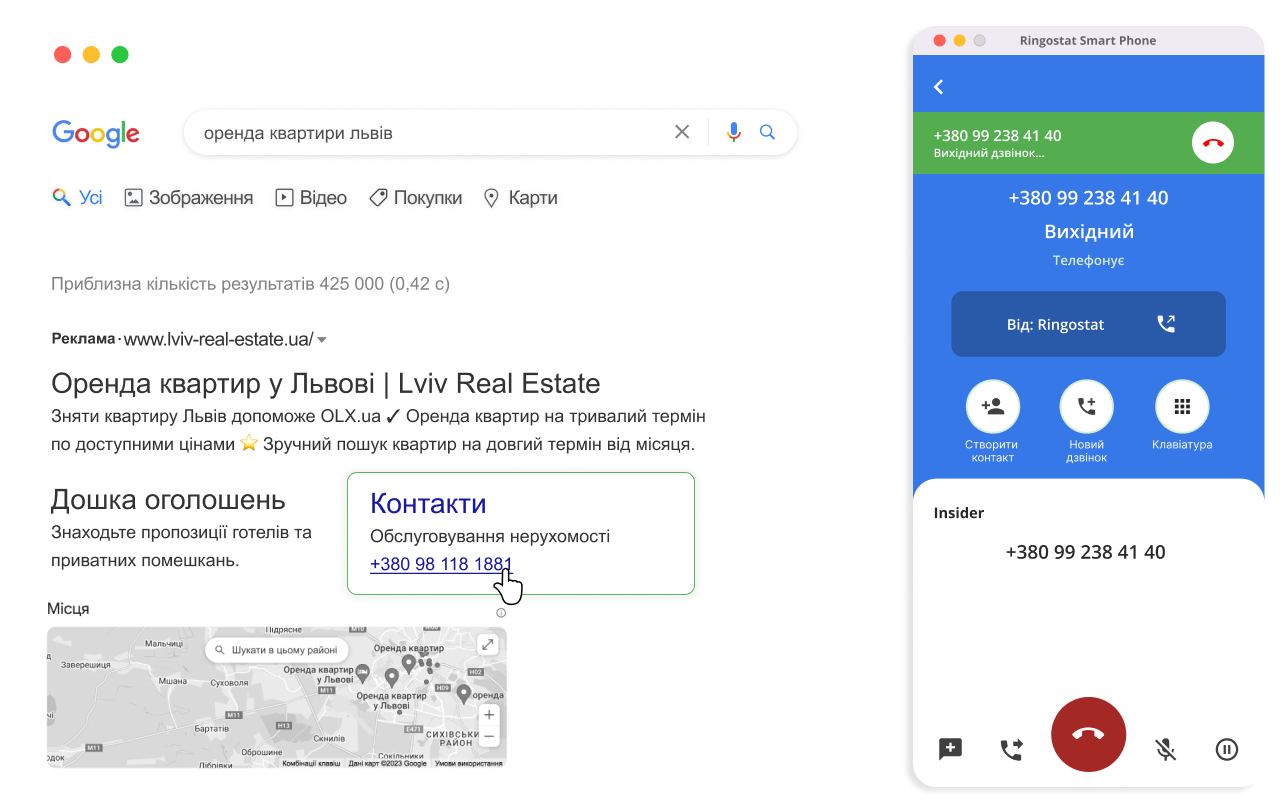This screenshot has height=812, width=1280.
Task: Click the Місця heading
Action: pyautogui.click(x=68, y=608)
